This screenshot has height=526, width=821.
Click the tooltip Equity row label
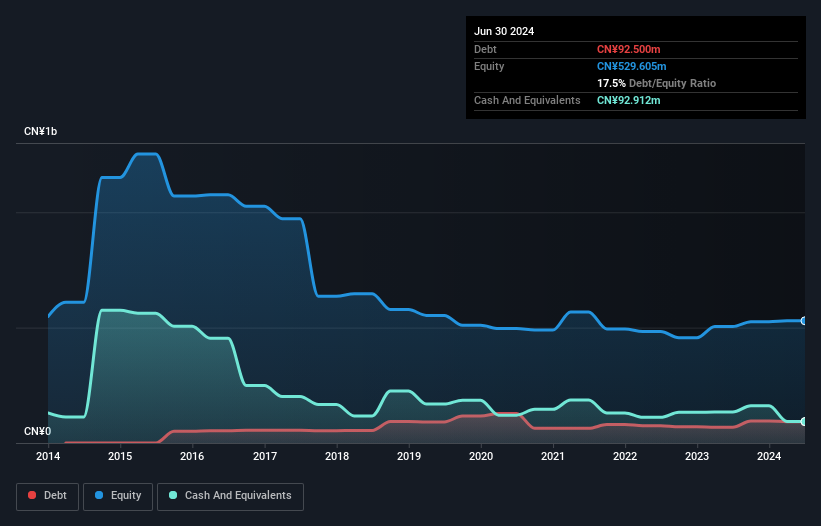[489, 66]
